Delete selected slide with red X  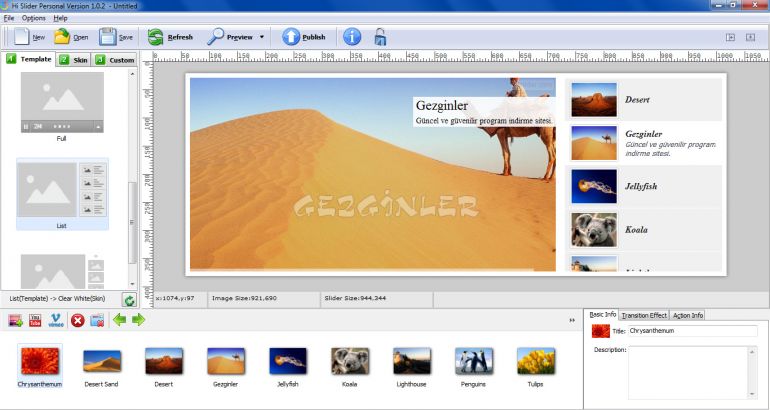click(77, 321)
